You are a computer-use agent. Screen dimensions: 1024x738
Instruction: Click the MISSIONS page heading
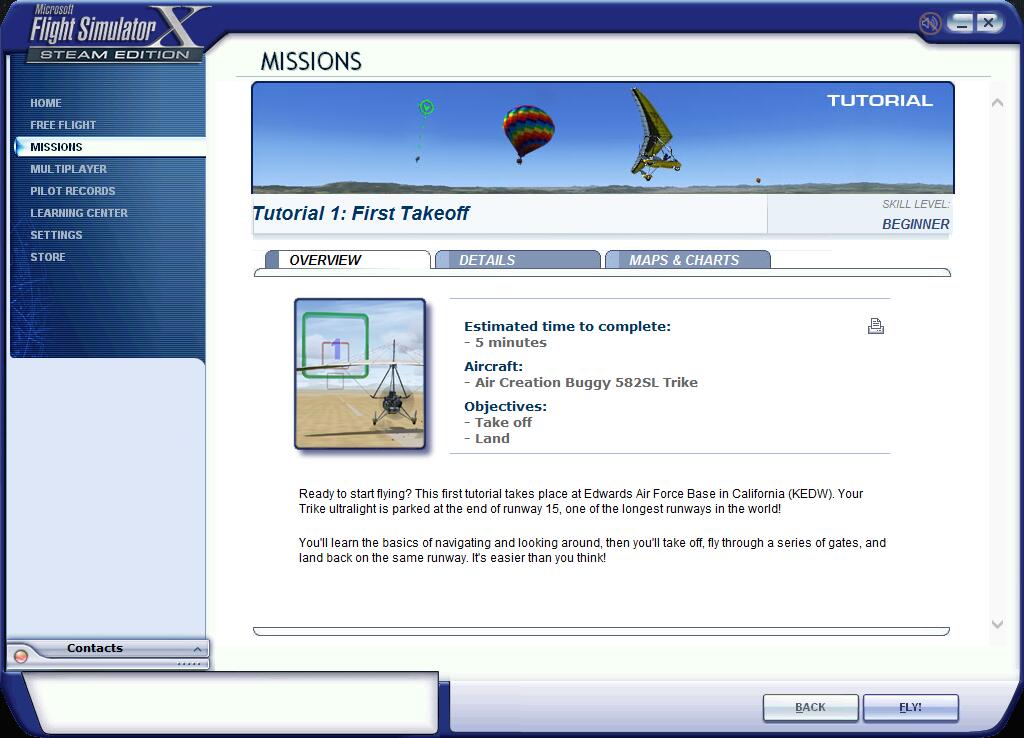point(311,61)
